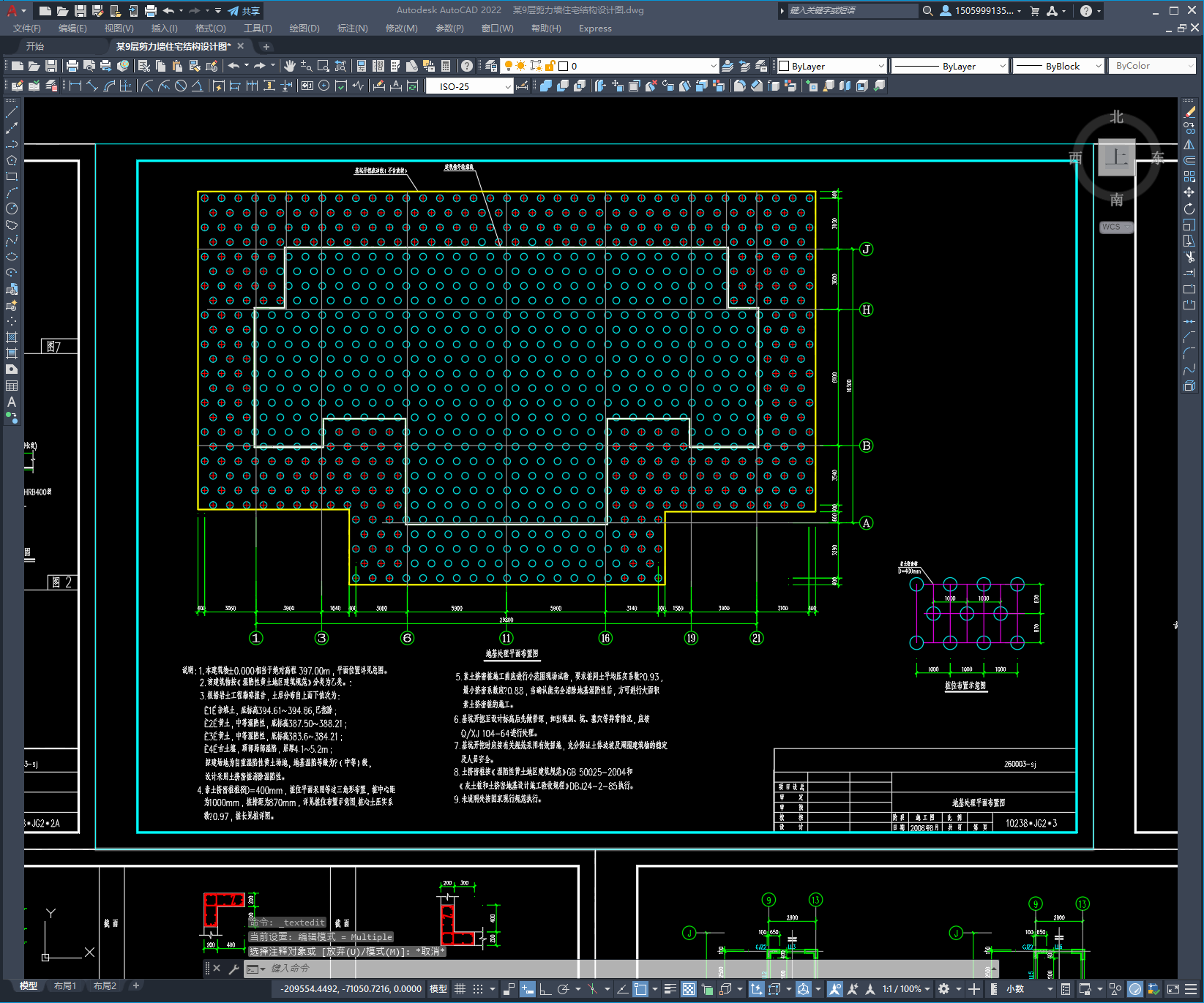Viewport: 1204px width, 1003px height.
Task: Click the Cut to clipboard icon
Action: click(x=143, y=66)
